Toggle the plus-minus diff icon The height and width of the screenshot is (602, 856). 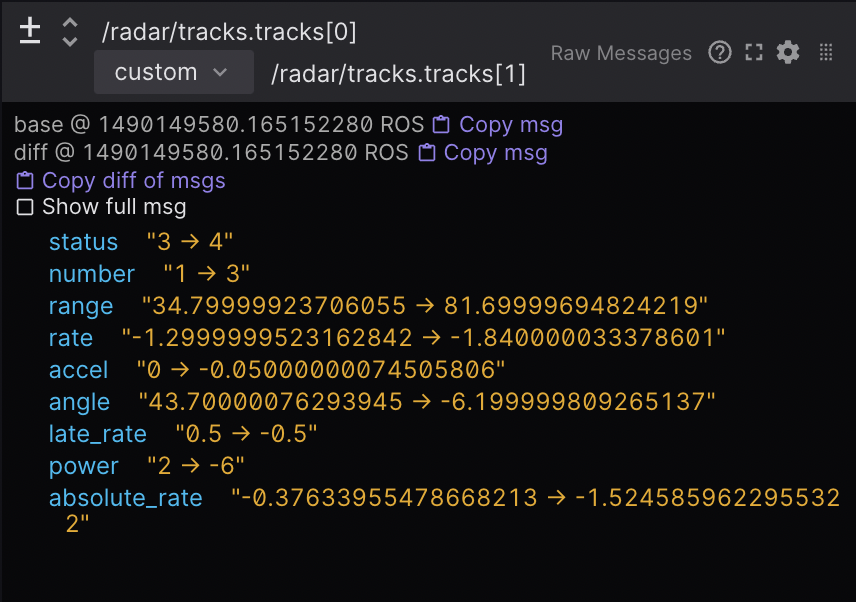pos(29,31)
